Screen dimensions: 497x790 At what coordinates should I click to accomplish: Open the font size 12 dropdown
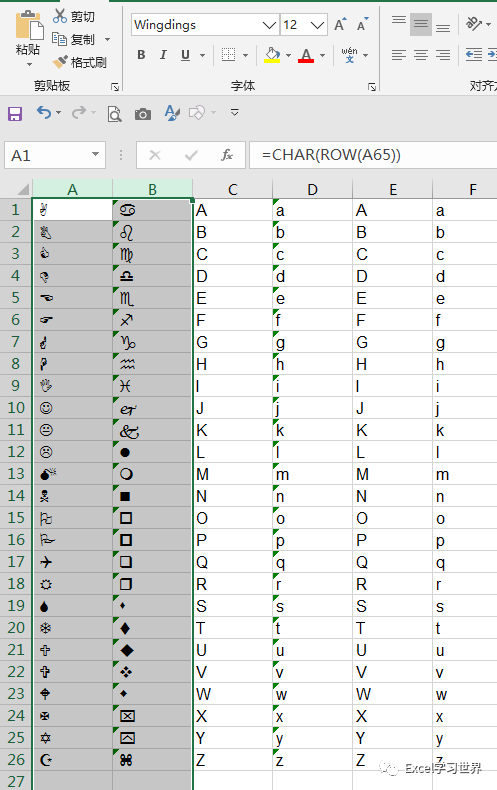[317, 25]
